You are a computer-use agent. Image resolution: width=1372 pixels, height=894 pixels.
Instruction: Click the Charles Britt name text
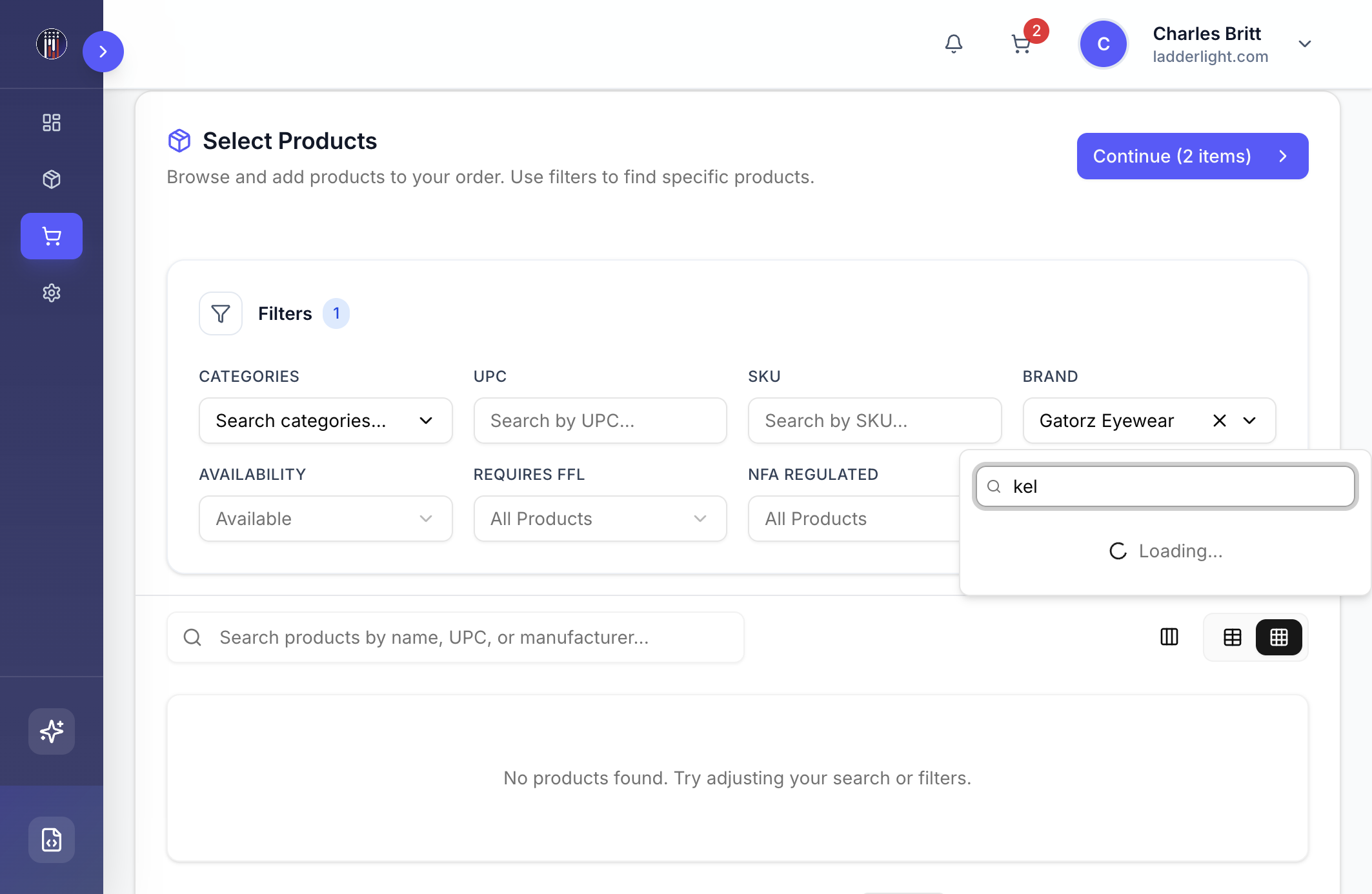pyautogui.click(x=1207, y=34)
